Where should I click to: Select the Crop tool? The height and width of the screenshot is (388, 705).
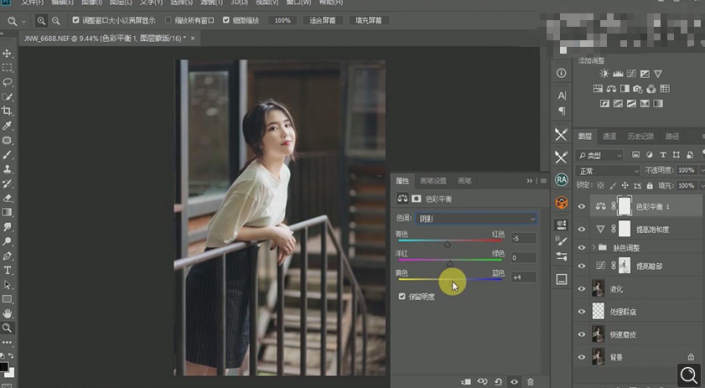pos(7,111)
